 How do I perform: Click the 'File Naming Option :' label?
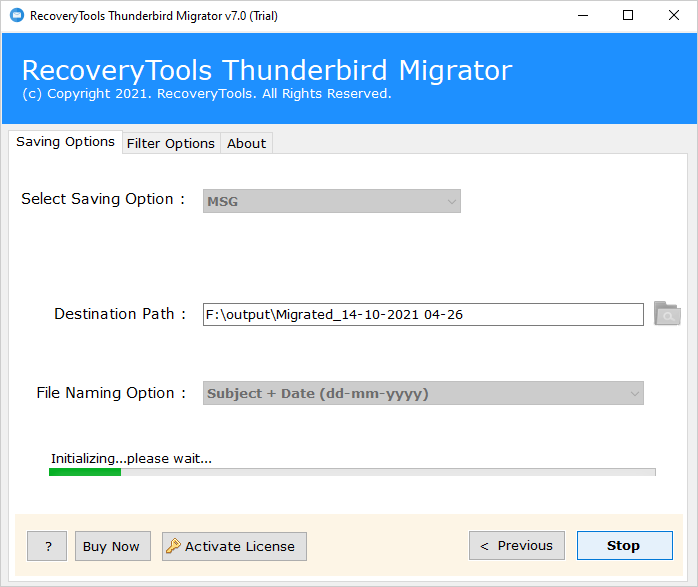(x=111, y=393)
